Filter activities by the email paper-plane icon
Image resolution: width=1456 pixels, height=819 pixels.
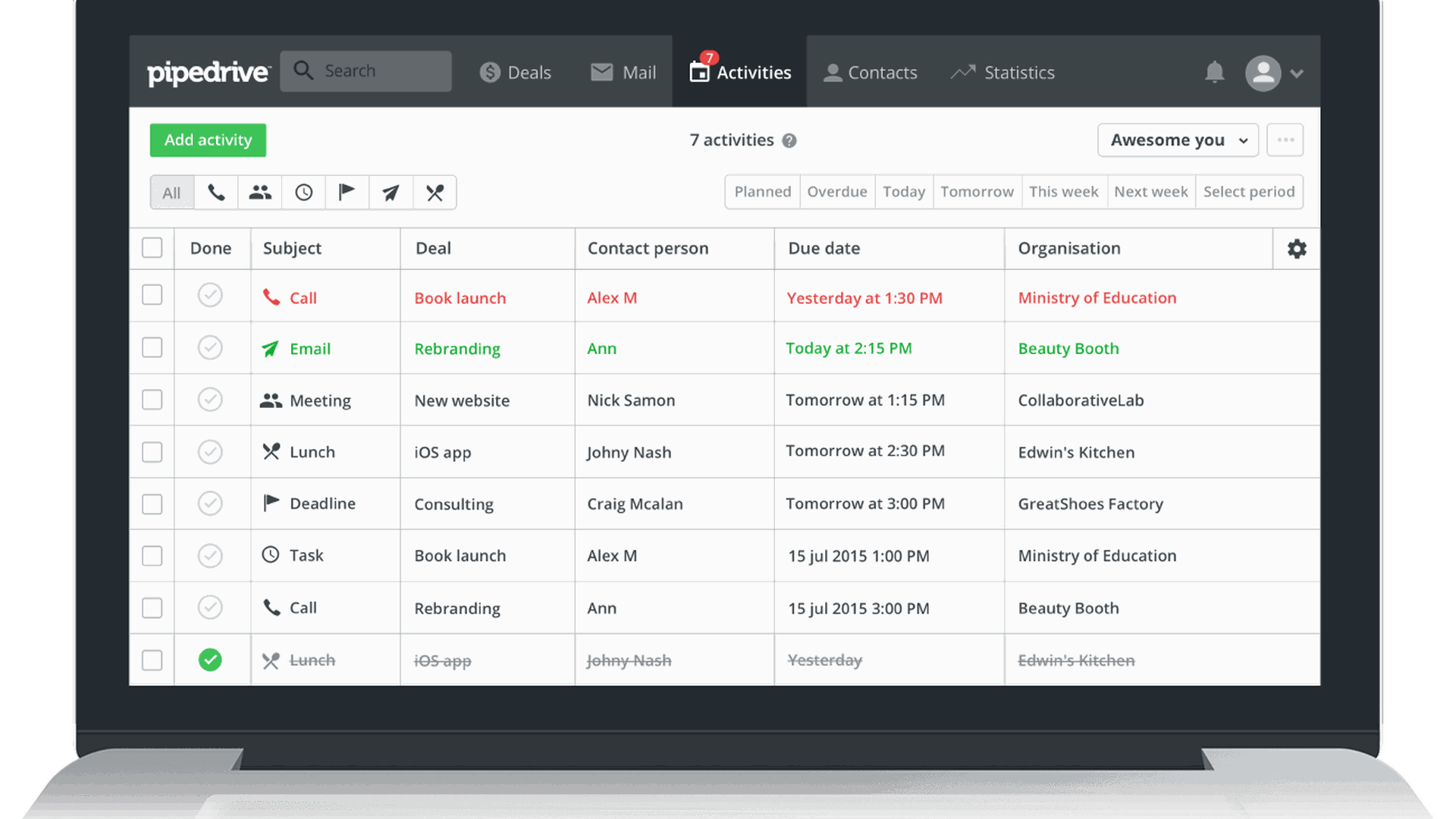[391, 193]
